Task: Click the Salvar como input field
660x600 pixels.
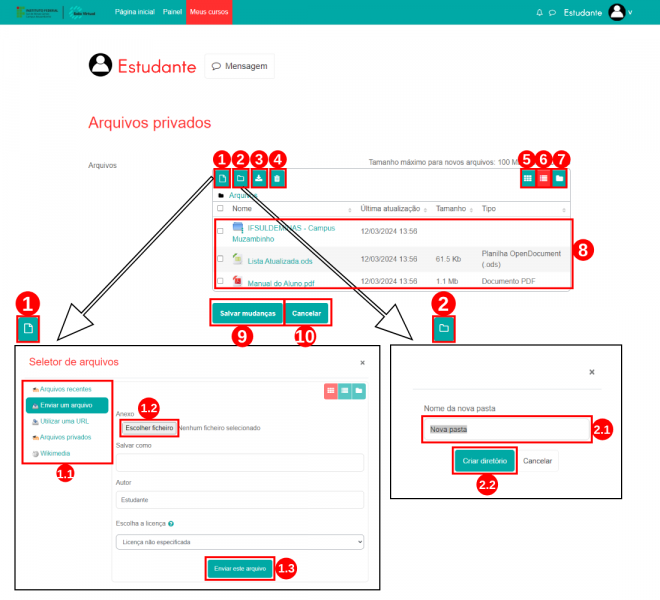Action: pos(240,462)
